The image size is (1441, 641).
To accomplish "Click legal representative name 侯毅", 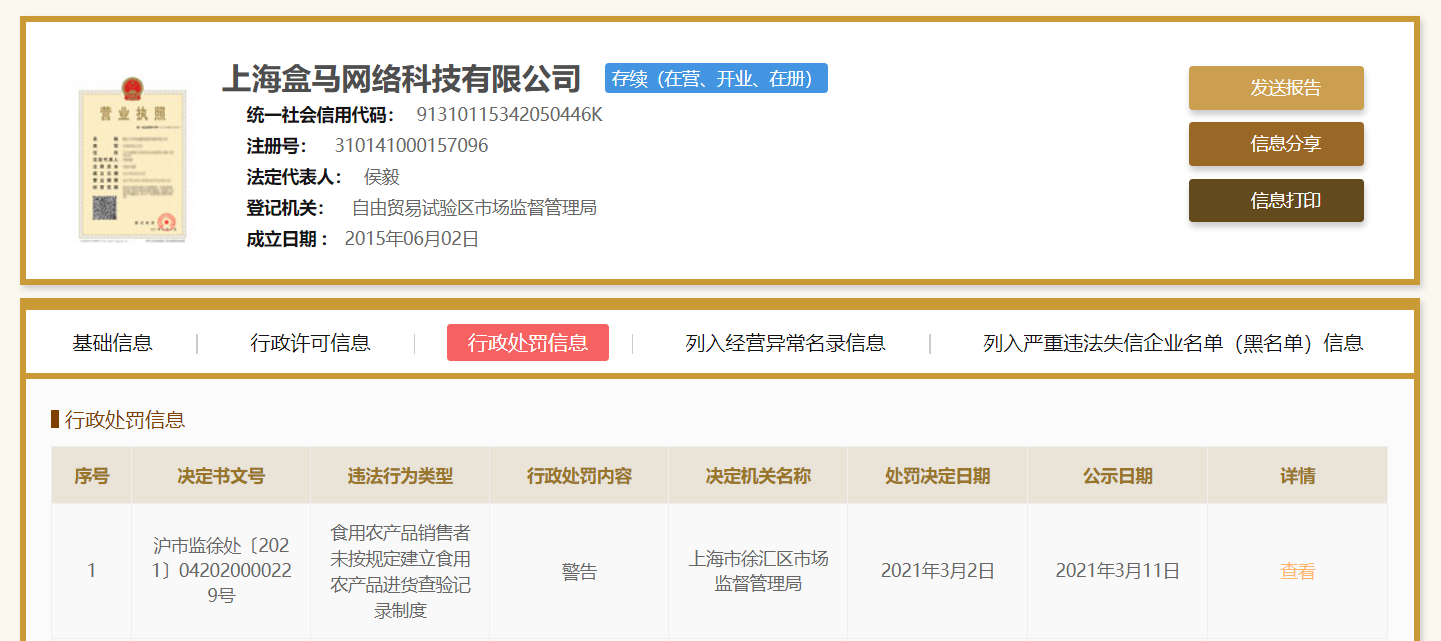I will (x=382, y=177).
